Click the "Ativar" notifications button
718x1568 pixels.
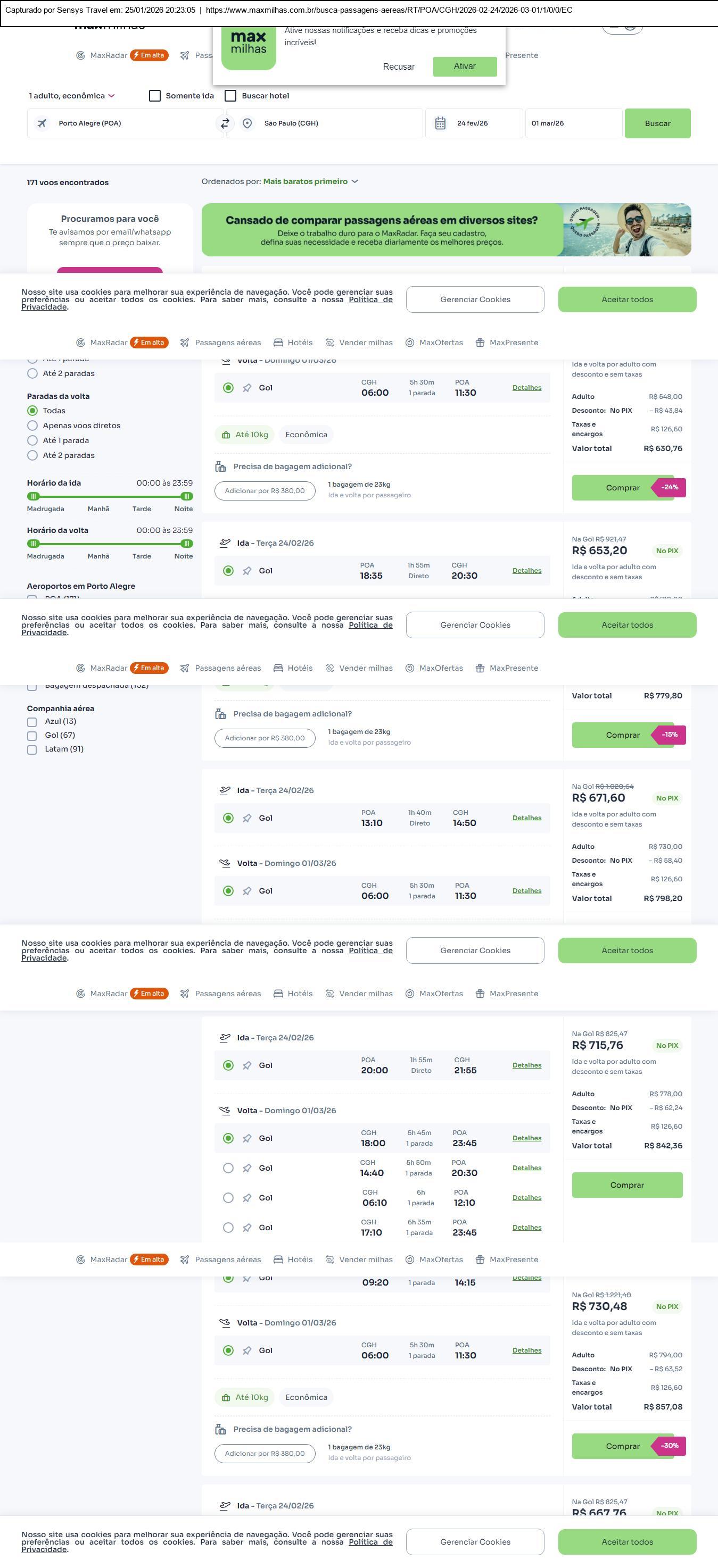tap(465, 66)
